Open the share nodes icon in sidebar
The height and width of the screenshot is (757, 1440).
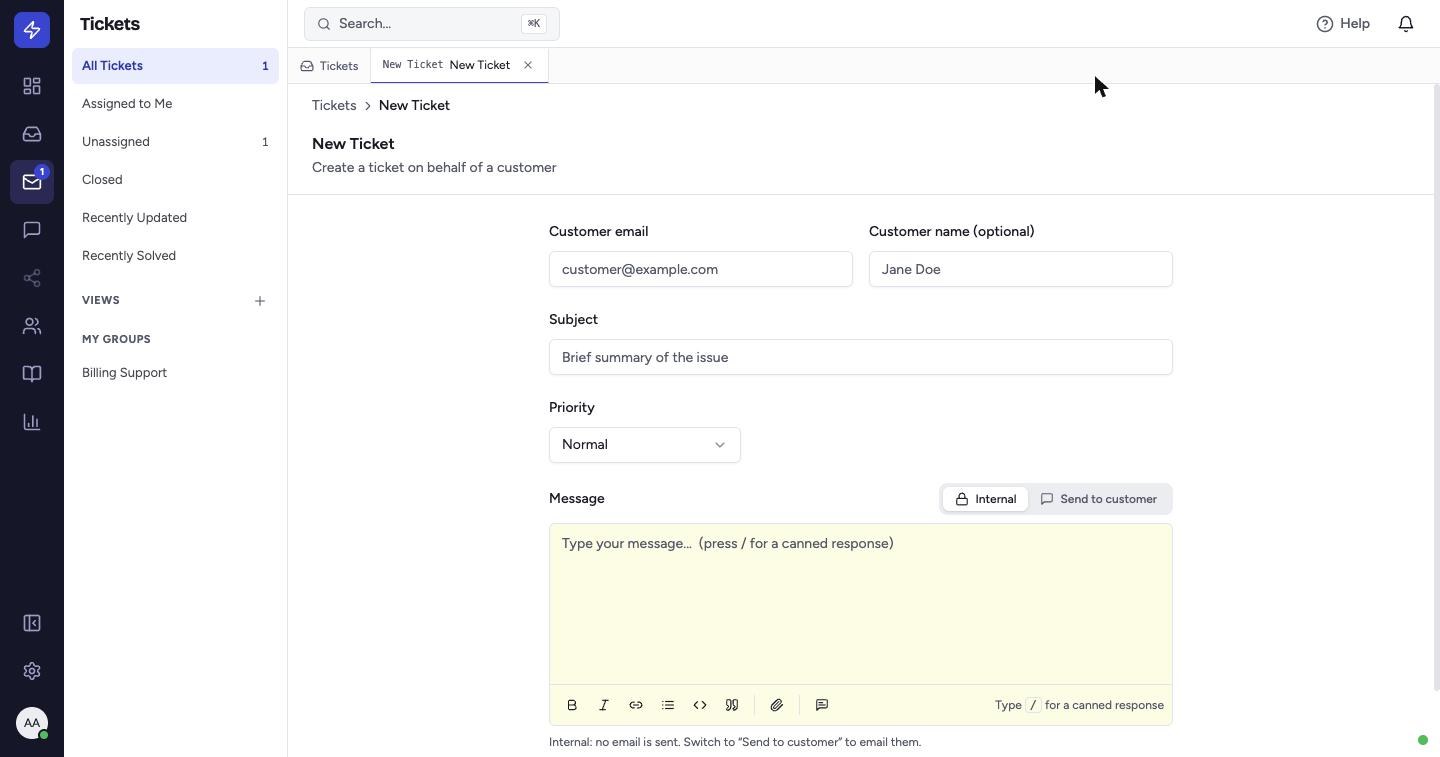tap(32, 278)
